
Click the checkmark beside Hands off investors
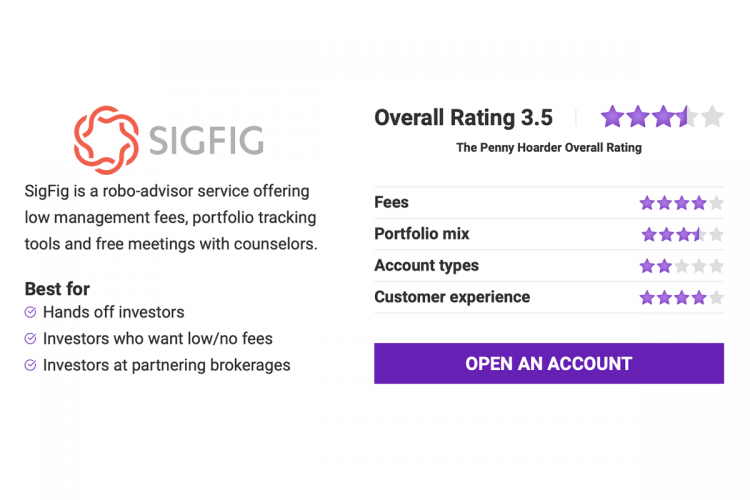[30, 312]
